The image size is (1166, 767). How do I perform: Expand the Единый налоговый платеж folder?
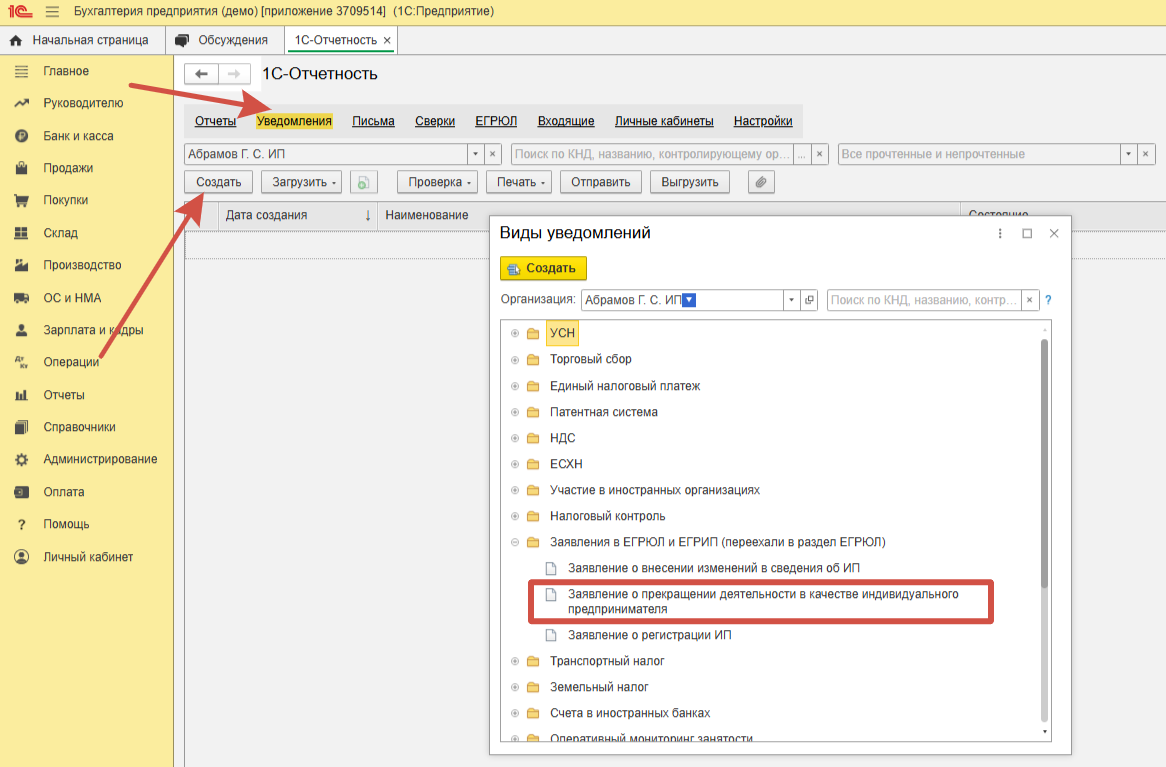coord(515,386)
